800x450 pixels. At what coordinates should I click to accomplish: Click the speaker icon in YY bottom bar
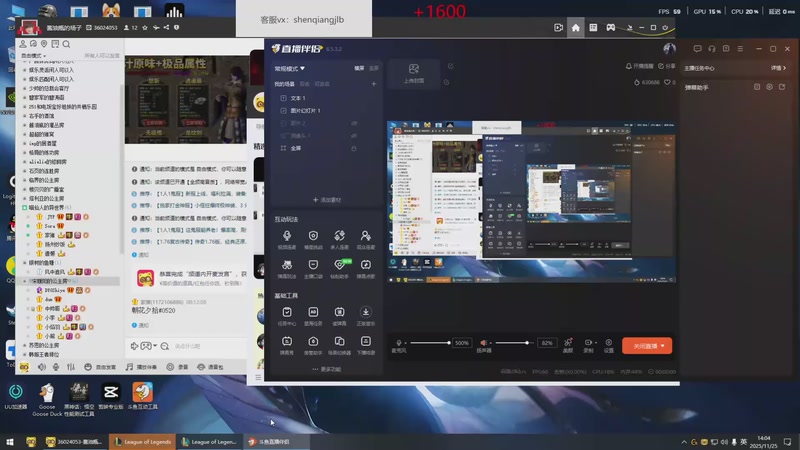(x=42, y=367)
